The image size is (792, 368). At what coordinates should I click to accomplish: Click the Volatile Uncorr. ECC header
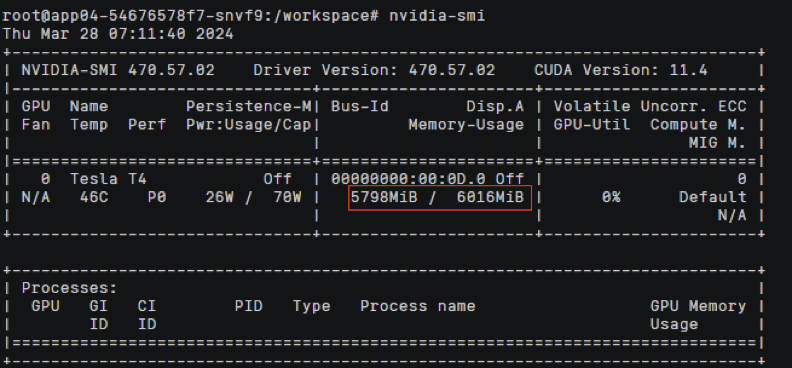650,106
